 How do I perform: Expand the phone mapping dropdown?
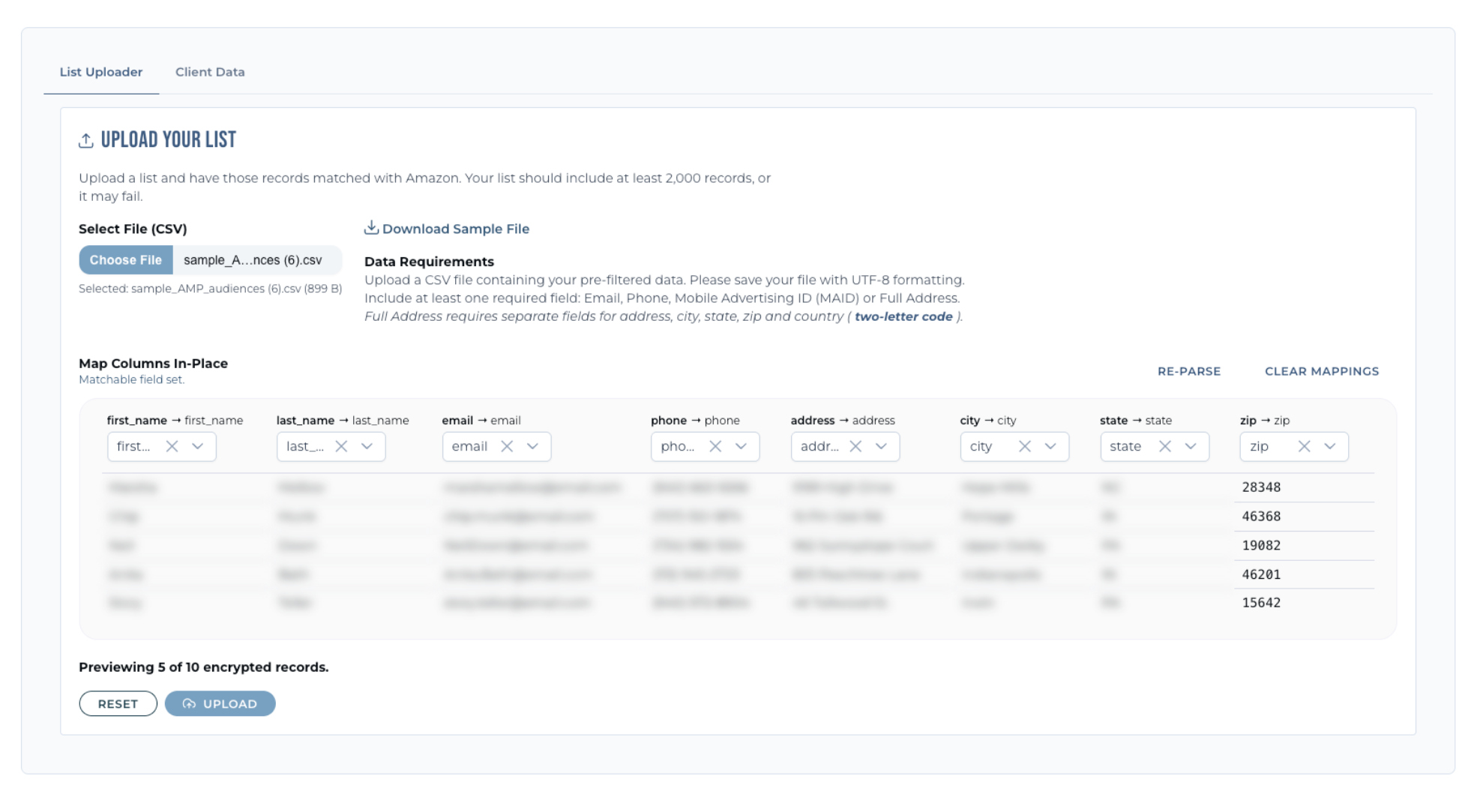(741, 446)
